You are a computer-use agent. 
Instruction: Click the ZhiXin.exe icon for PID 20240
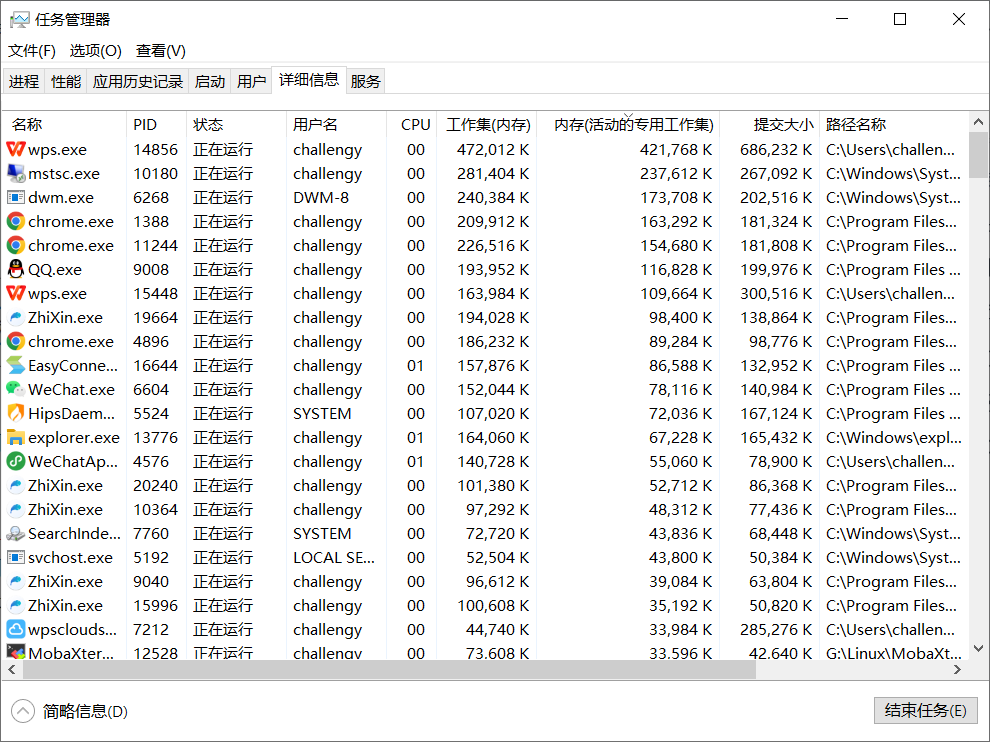(x=16, y=486)
